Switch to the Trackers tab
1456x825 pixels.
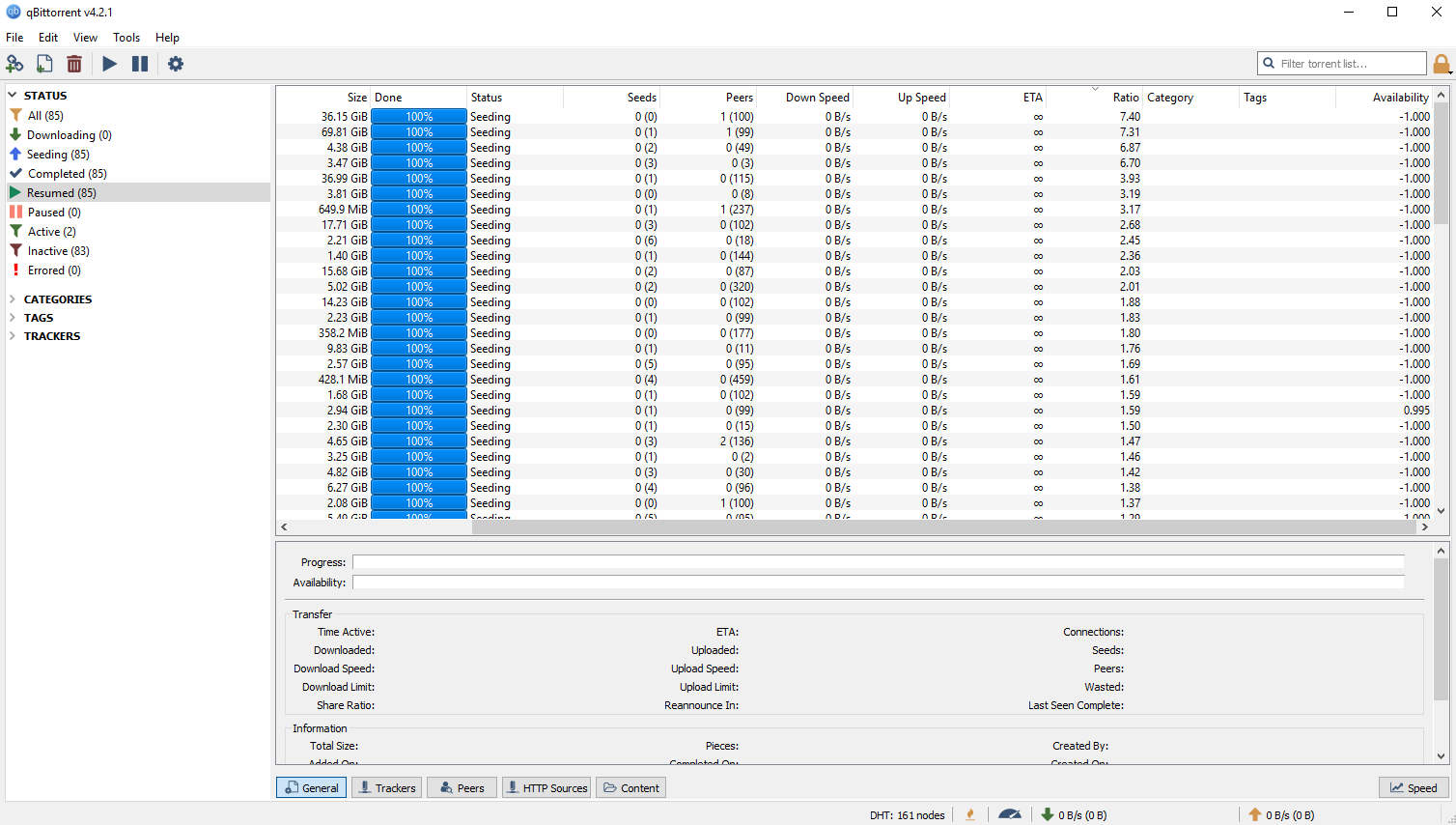[386, 787]
